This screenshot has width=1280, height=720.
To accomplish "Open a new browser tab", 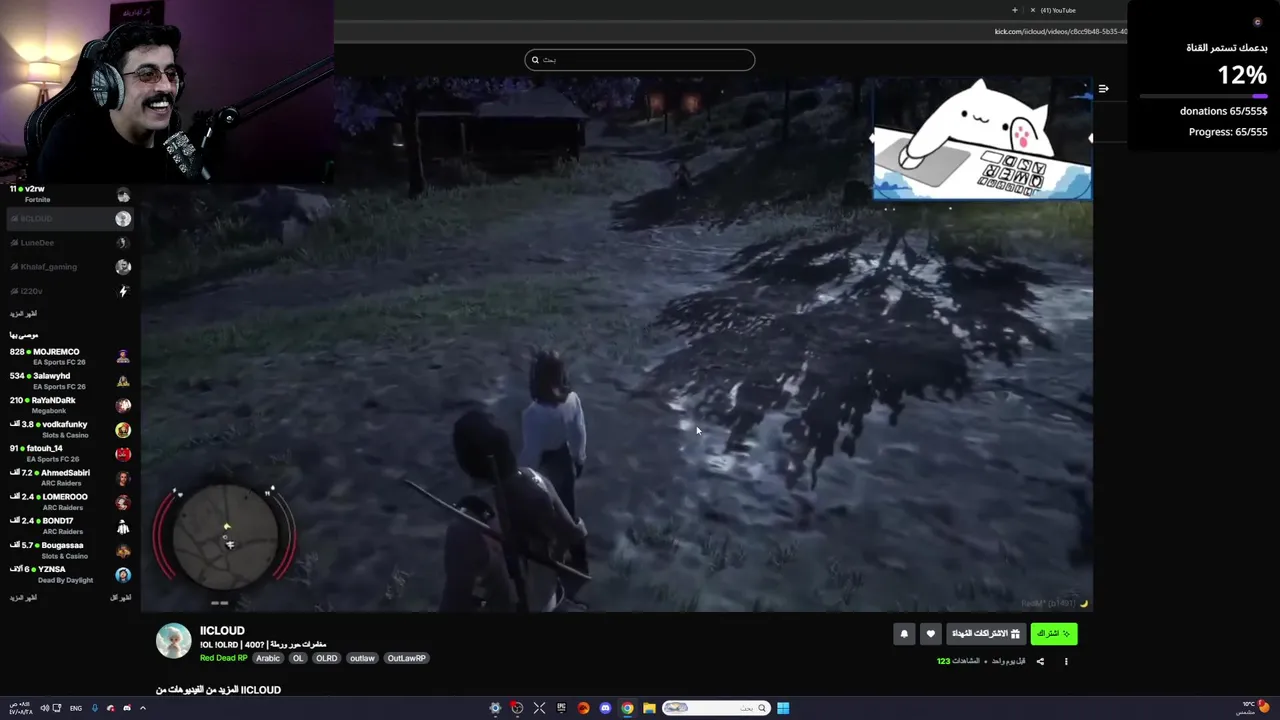I will (1014, 10).
